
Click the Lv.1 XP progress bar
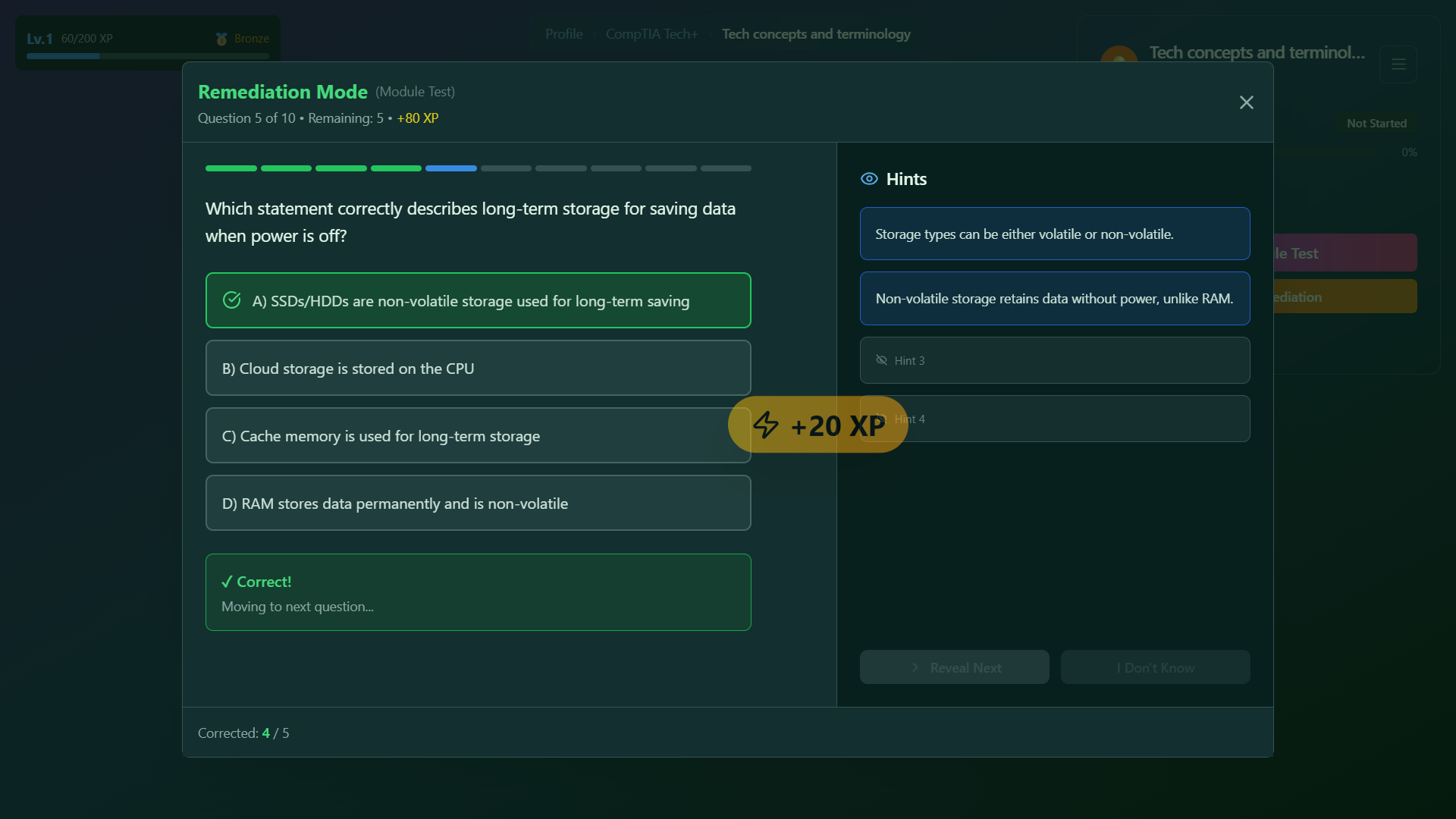(147, 56)
